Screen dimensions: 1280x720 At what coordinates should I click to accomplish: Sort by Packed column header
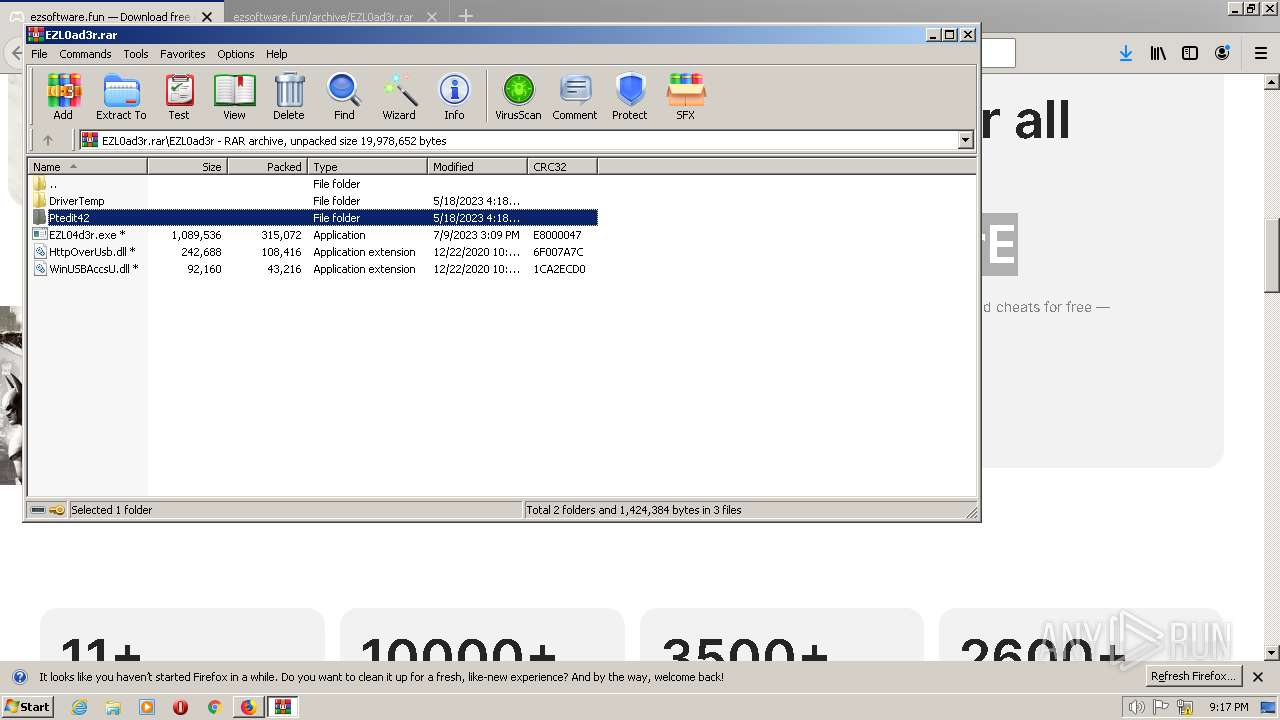(x=268, y=166)
